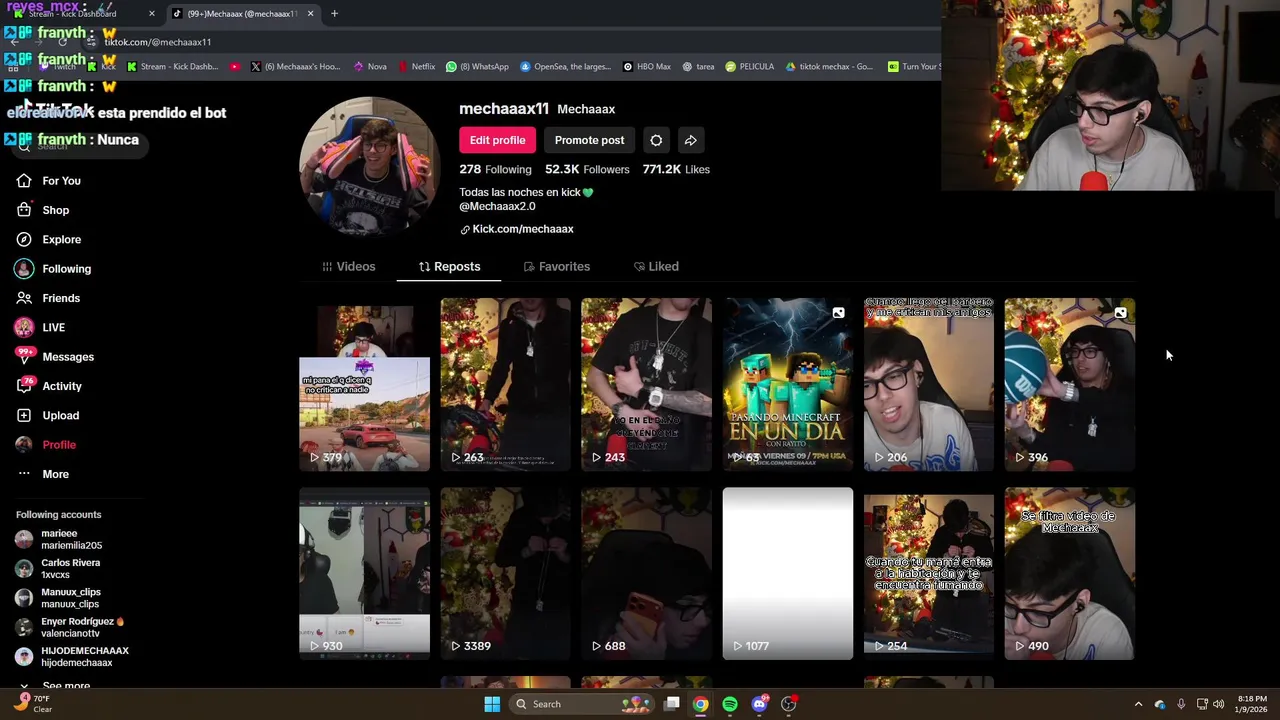Open the repost with 206 views
Screen dimensions: 1280x720
pyautogui.click(x=929, y=384)
